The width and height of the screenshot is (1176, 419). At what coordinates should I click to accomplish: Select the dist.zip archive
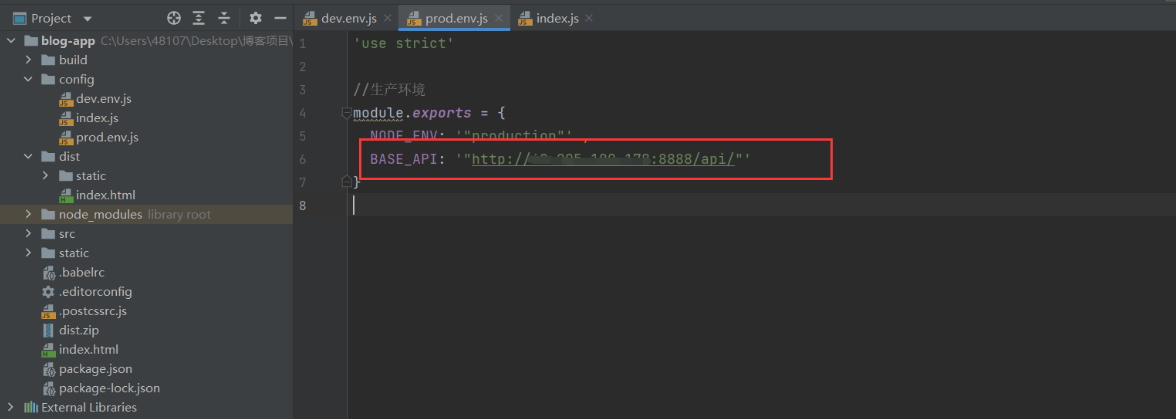point(79,330)
